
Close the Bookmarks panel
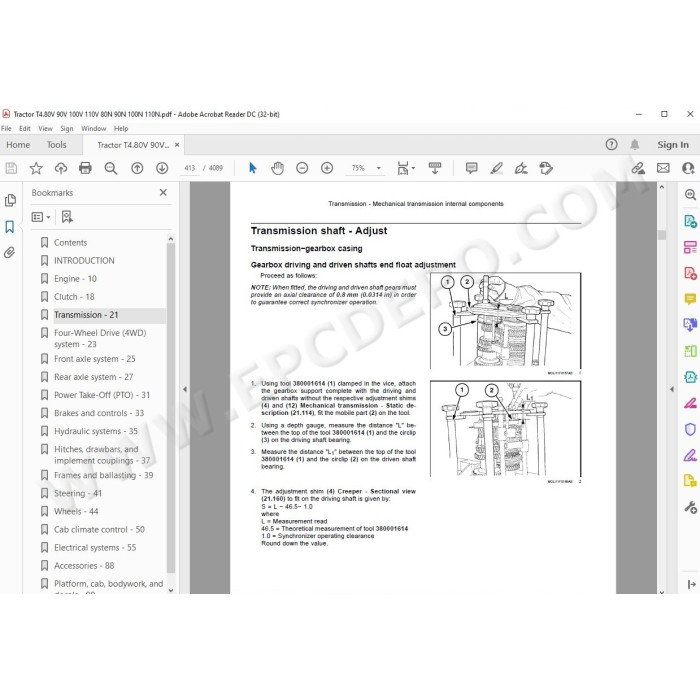pos(163,192)
